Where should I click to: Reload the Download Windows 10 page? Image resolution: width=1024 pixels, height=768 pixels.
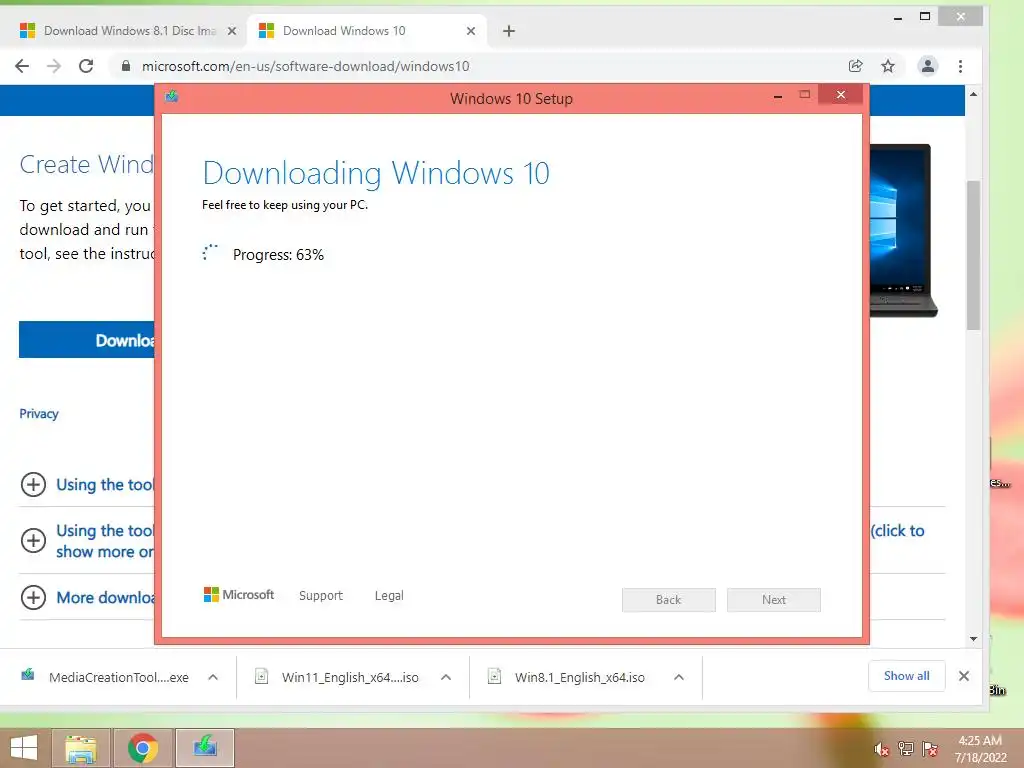pos(86,66)
